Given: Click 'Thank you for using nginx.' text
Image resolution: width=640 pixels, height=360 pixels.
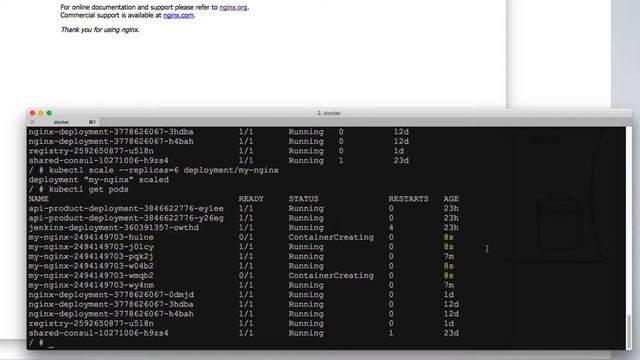Looking at the screenshot, I should pyautogui.click(x=100, y=30).
